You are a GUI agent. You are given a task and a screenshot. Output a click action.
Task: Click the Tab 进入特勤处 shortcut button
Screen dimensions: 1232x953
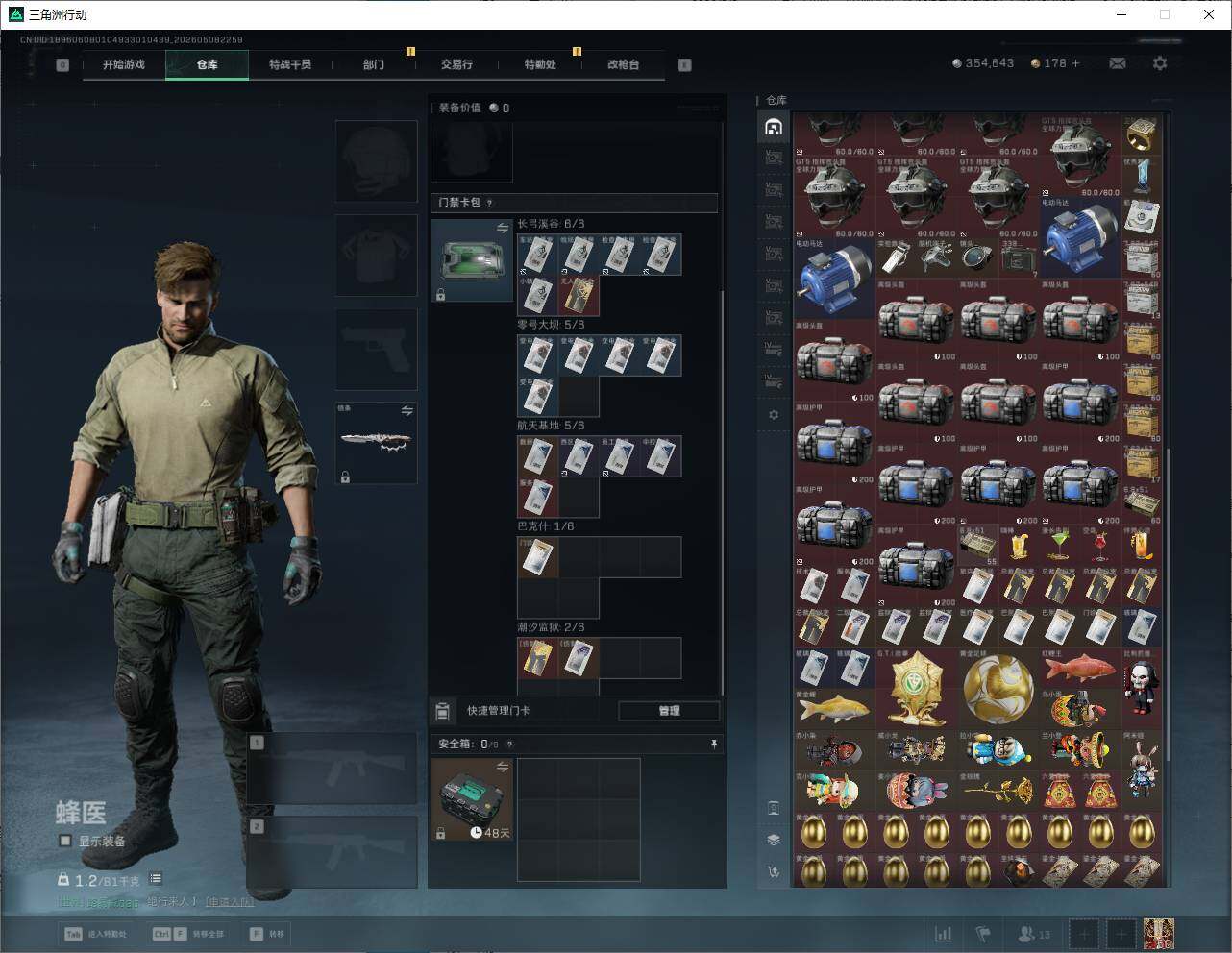pos(94,934)
